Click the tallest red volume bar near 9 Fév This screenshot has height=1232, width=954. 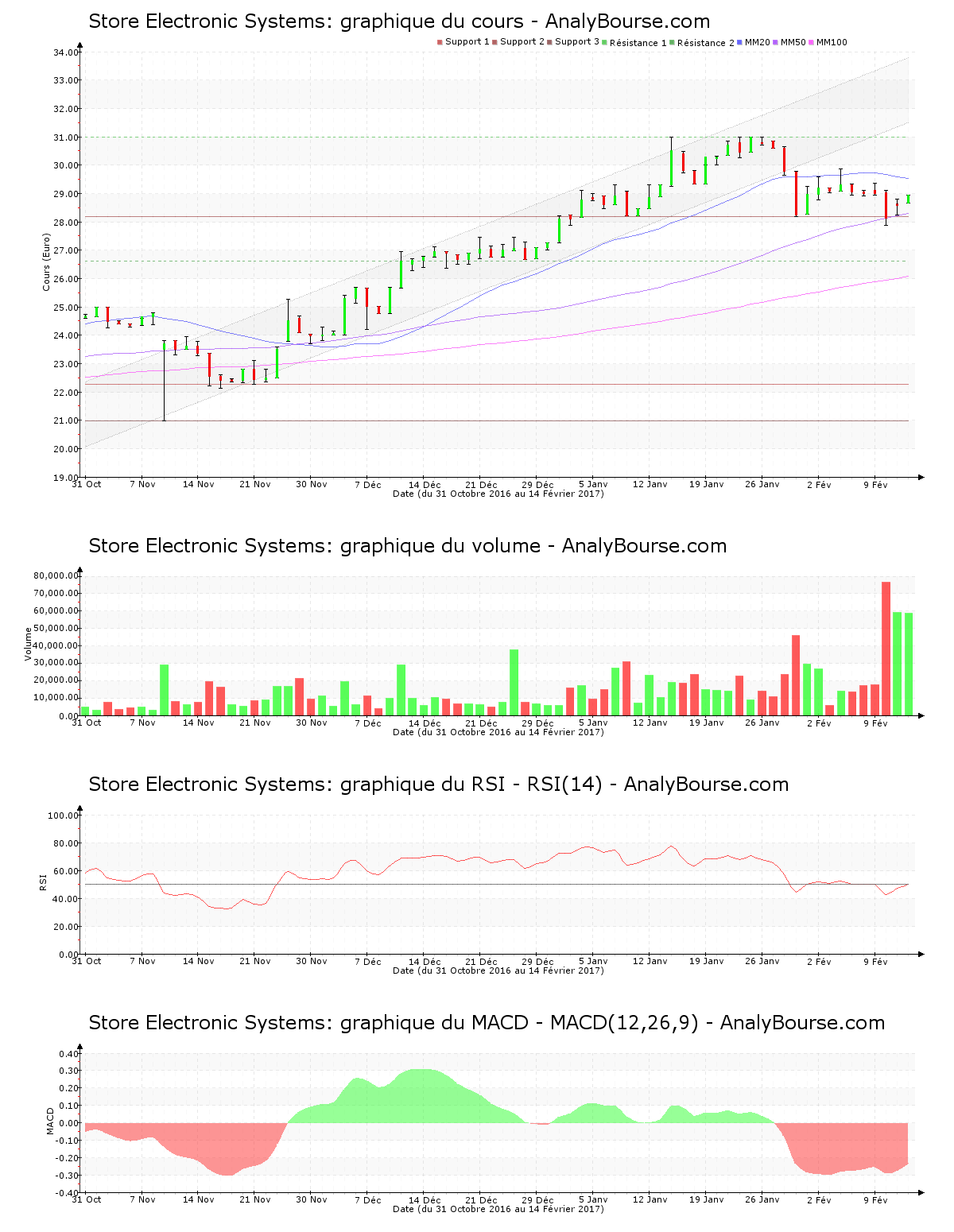click(886, 649)
